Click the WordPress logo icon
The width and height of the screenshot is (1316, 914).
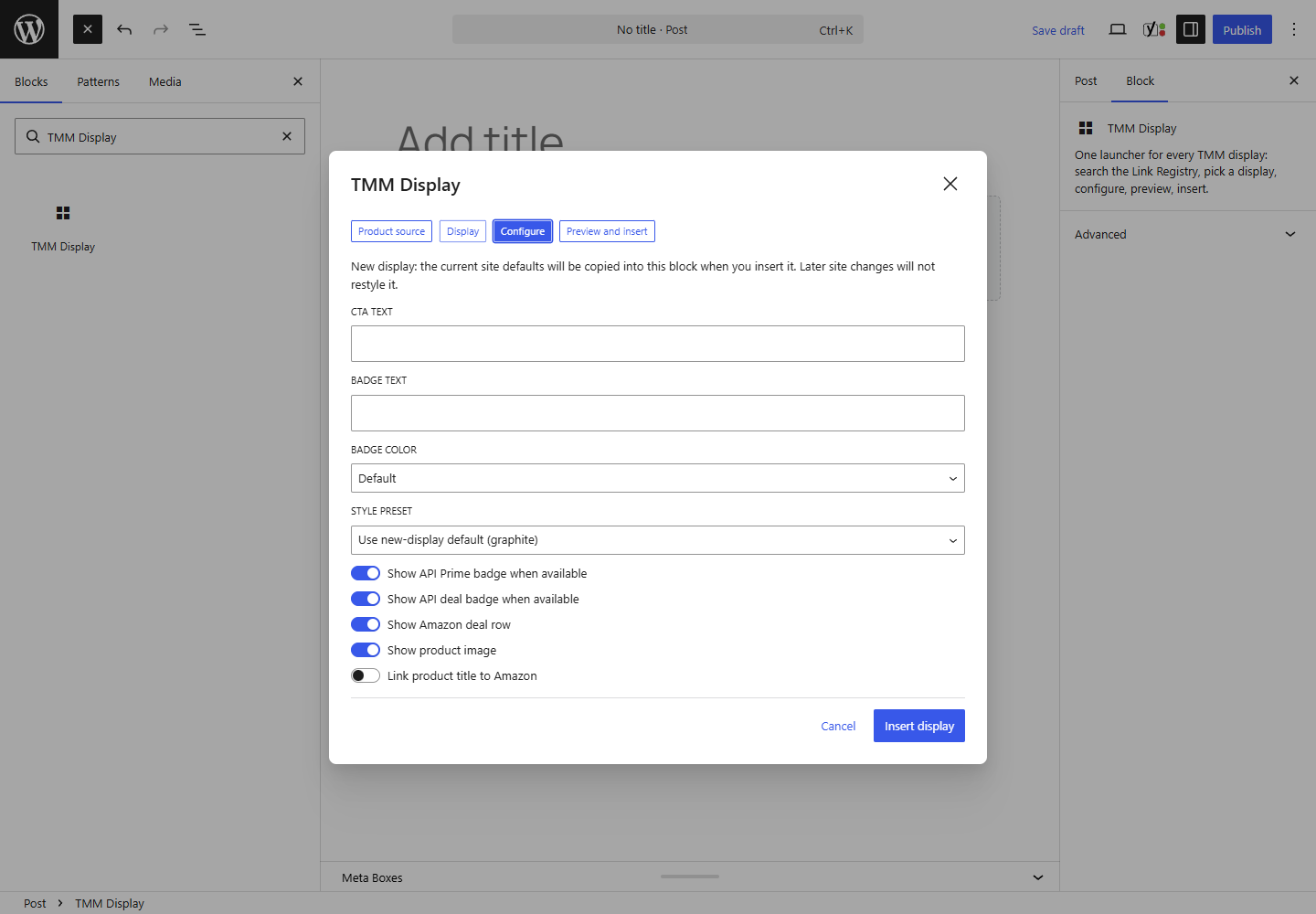[x=29, y=29]
